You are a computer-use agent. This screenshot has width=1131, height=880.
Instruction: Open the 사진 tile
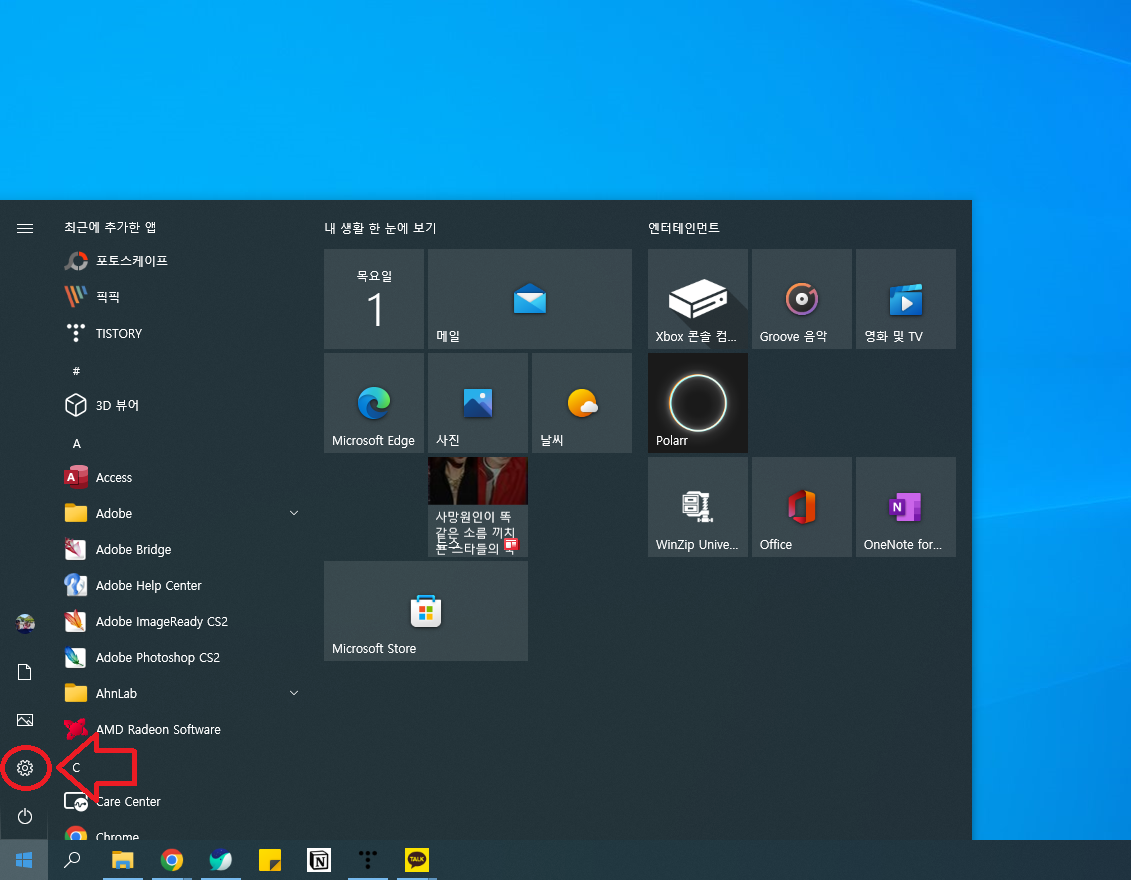pyautogui.click(x=478, y=402)
